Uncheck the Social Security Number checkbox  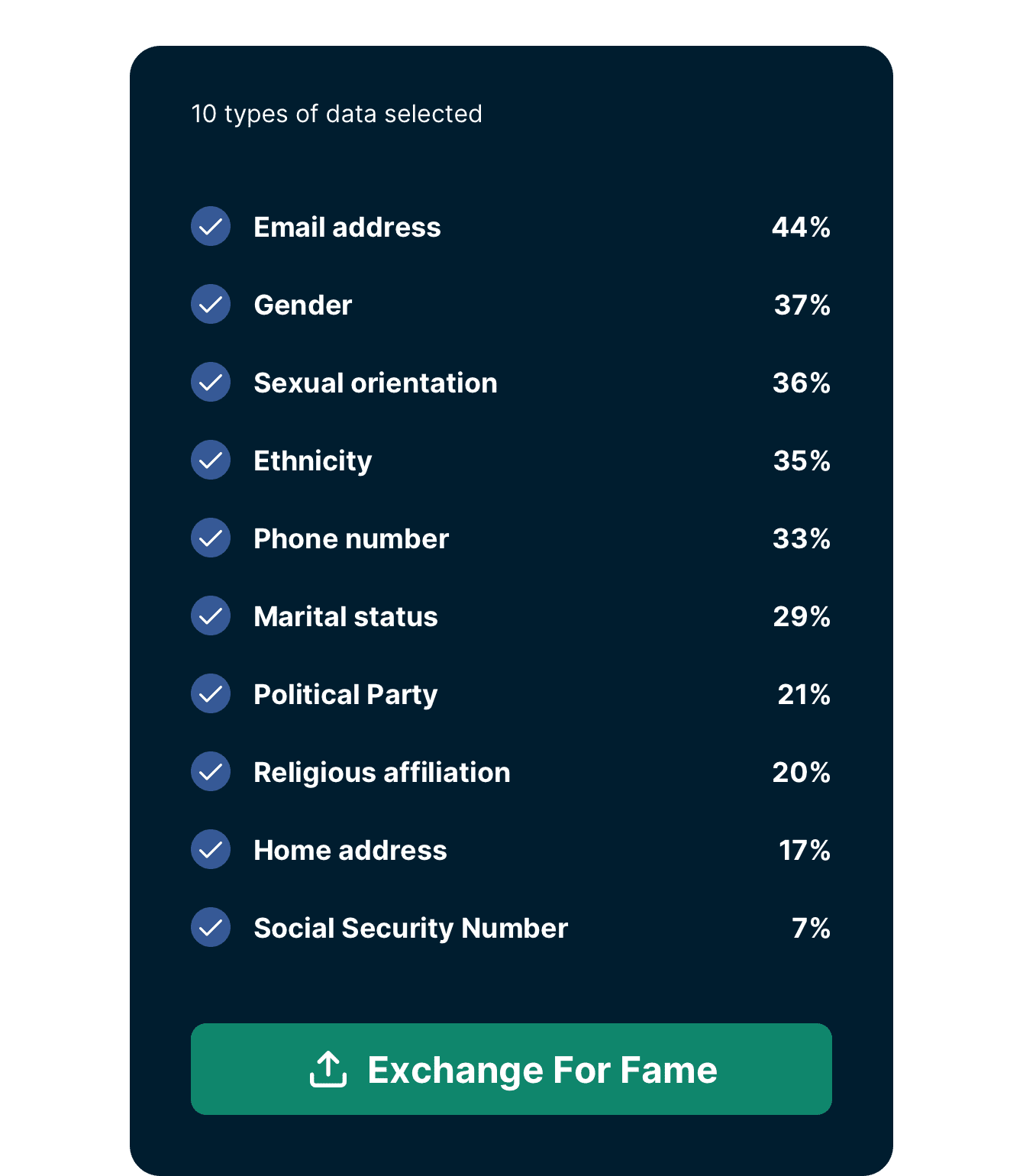[210, 927]
